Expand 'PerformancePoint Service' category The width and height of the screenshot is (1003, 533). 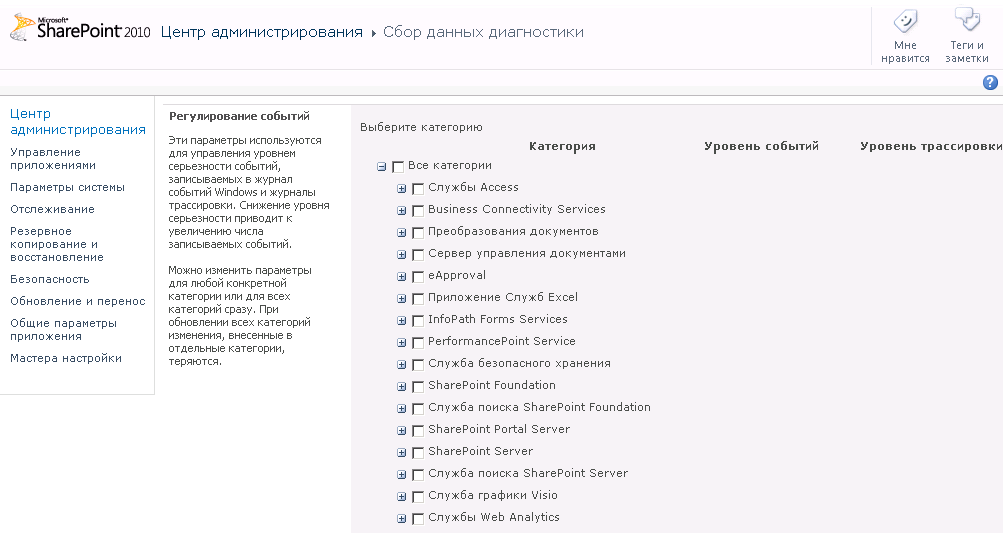pos(402,343)
